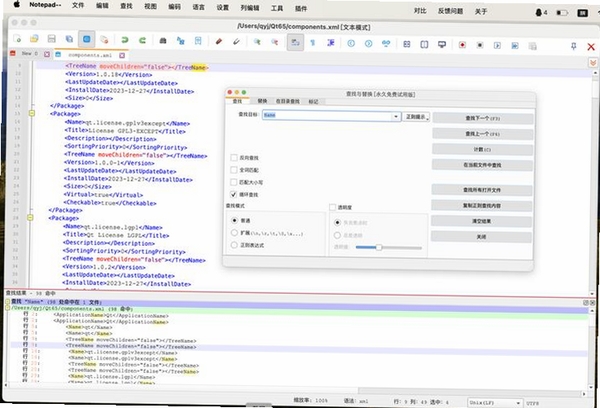The image size is (600, 408).
Task: Click the play macro toolbar icon
Action: point(497,46)
